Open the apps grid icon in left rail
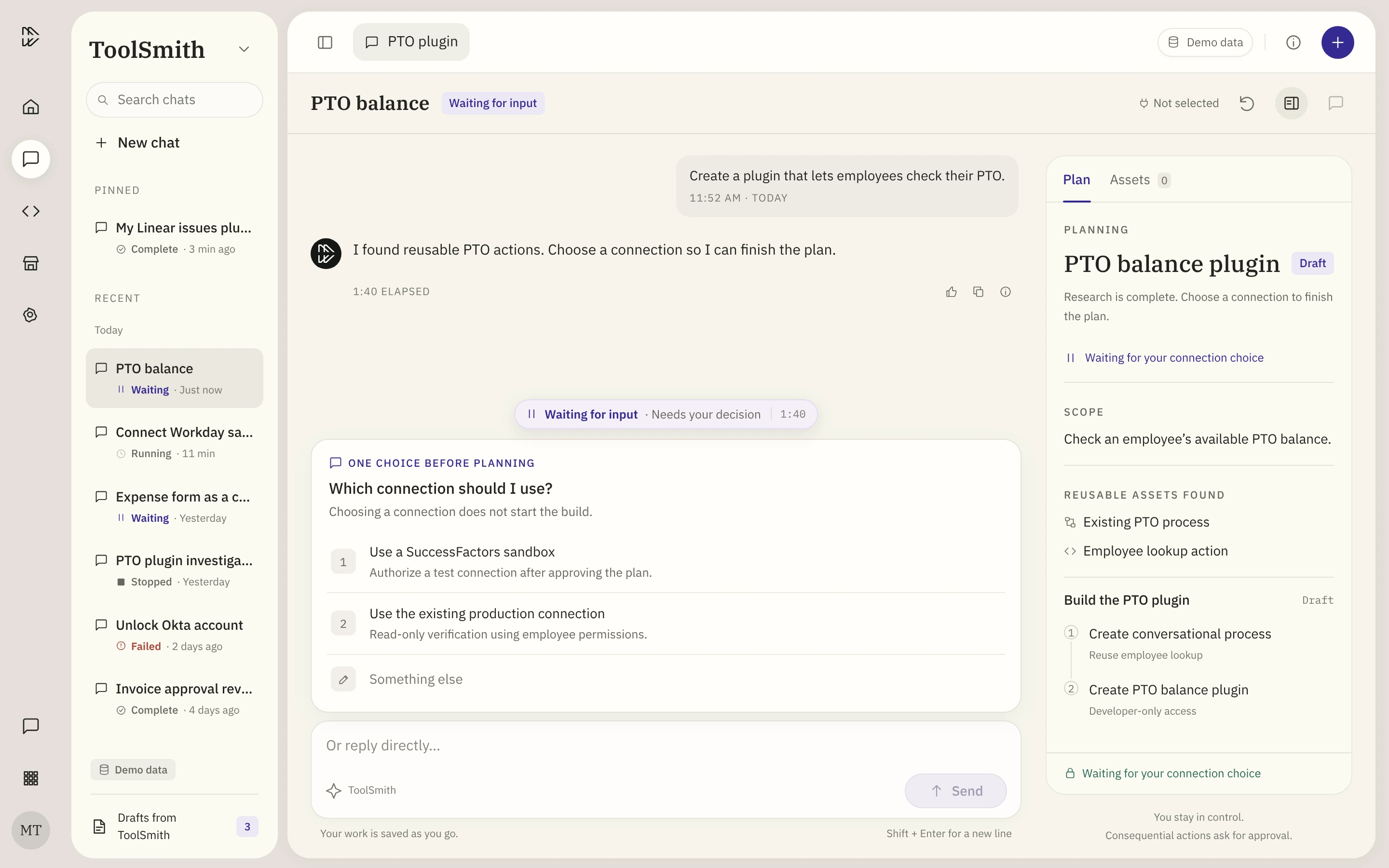The image size is (1389, 868). click(30, 778)
